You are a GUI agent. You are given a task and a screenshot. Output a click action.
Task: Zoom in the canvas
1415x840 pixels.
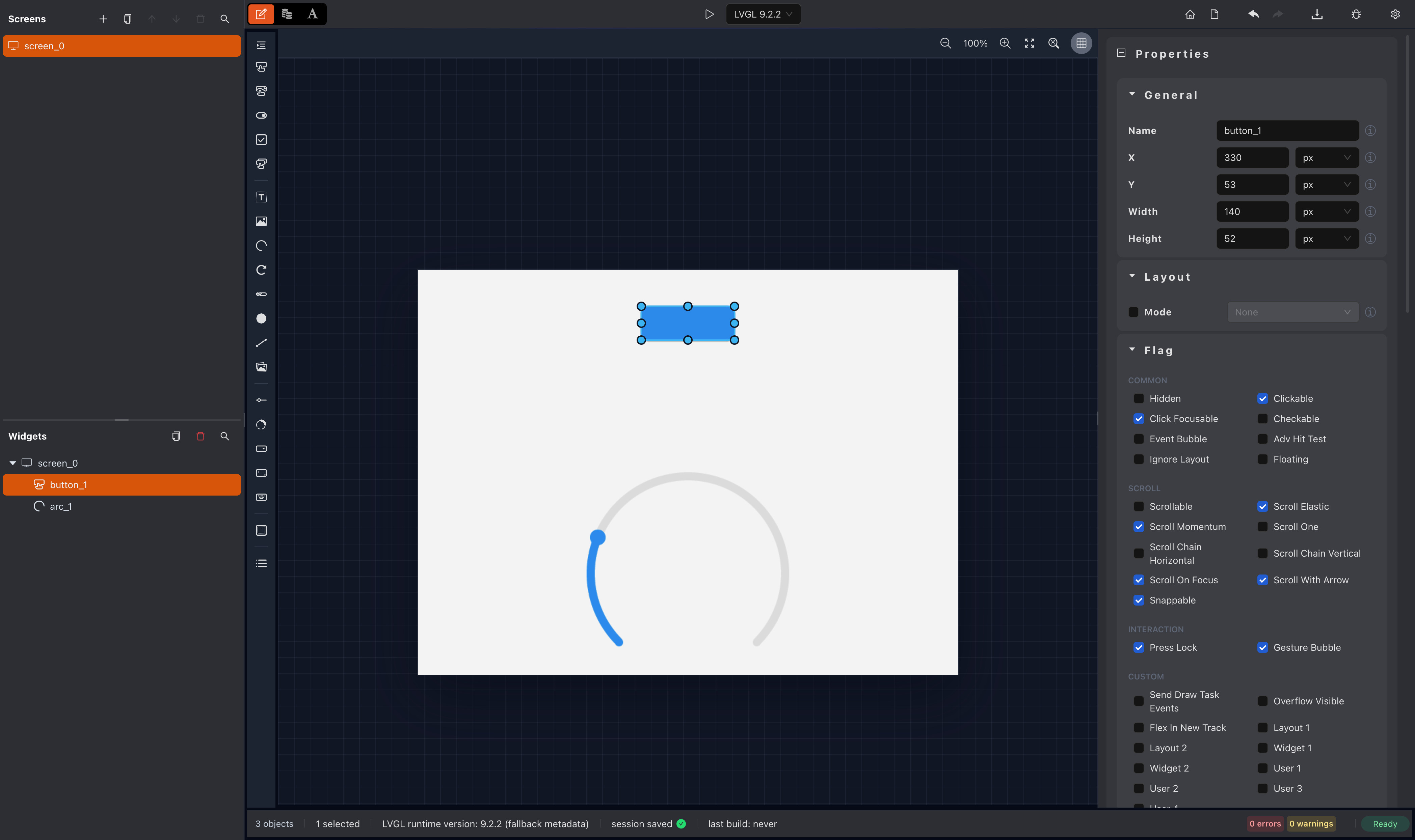1005,43
